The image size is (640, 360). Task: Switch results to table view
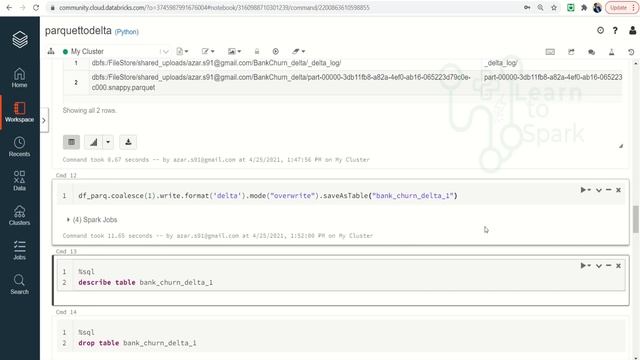(x=71, y=142)
